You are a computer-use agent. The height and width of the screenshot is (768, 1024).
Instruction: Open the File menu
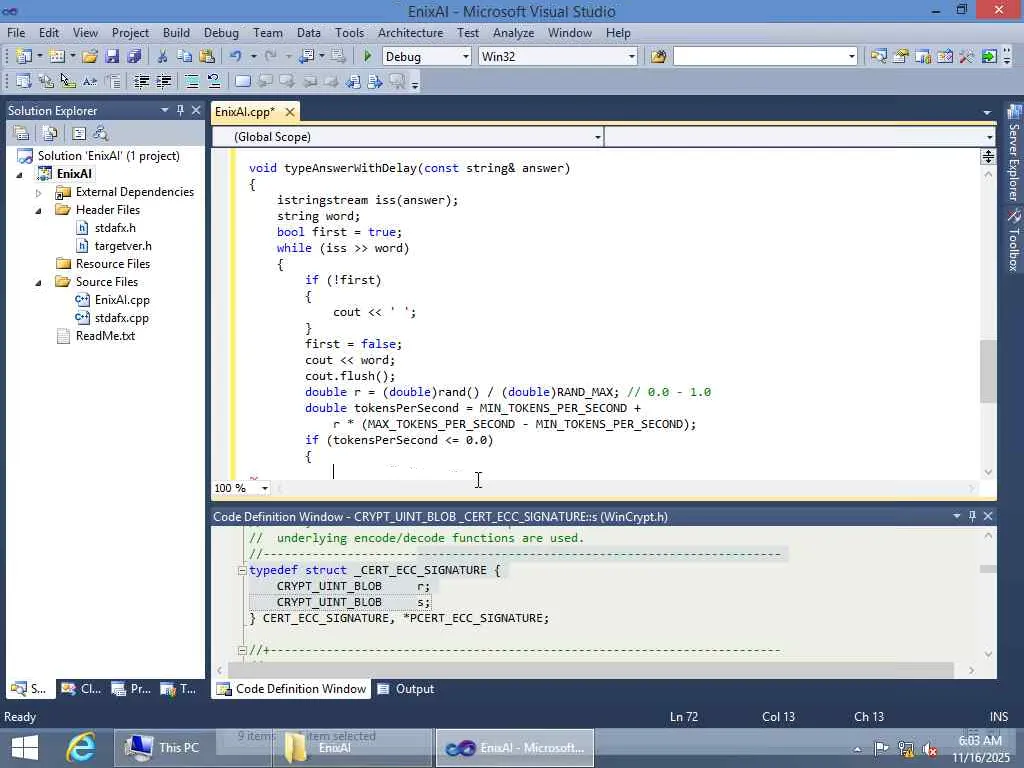[x=16, y=33]
